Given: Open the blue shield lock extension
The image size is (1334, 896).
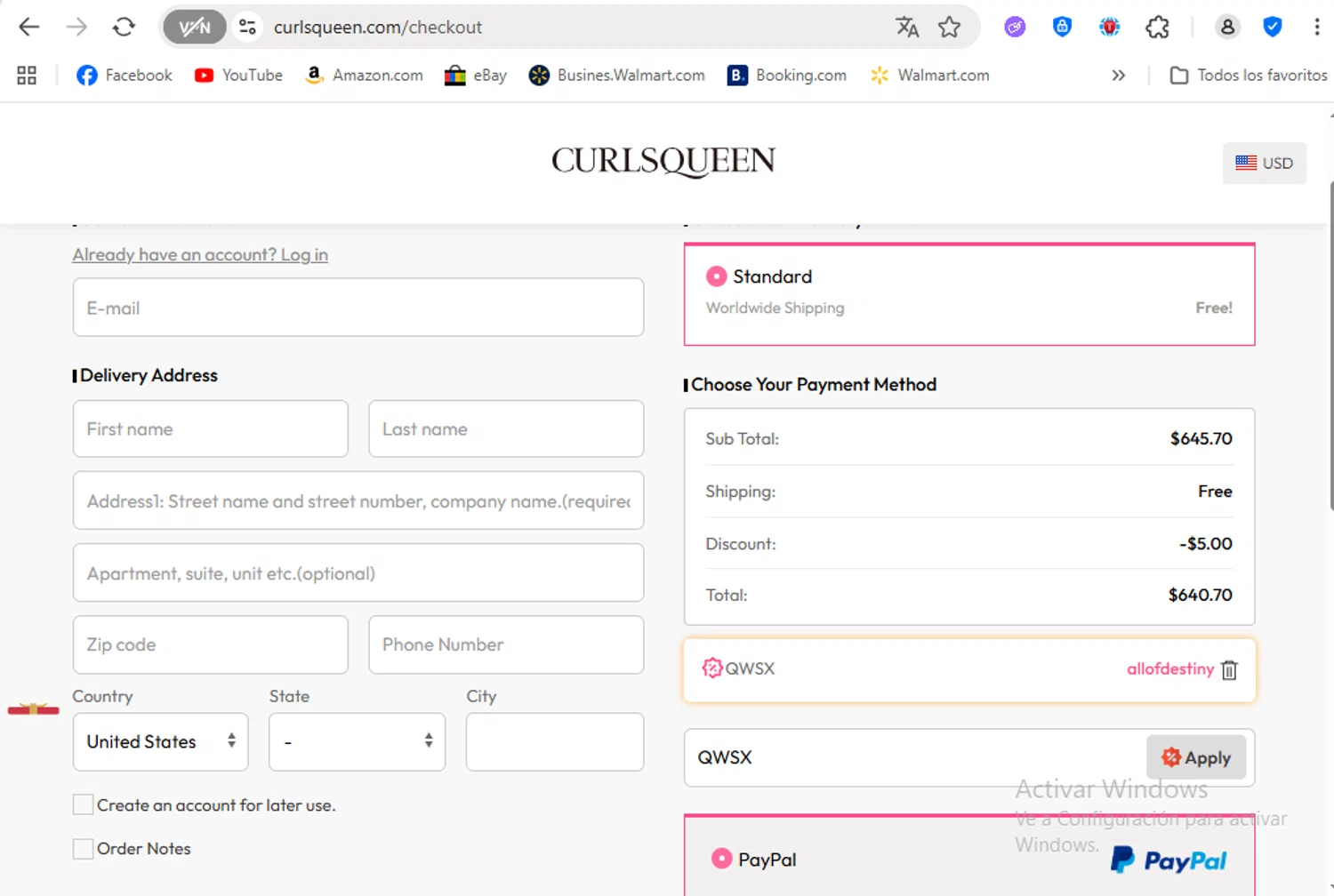Looking at the screenshot, I should pos(1062,27).
